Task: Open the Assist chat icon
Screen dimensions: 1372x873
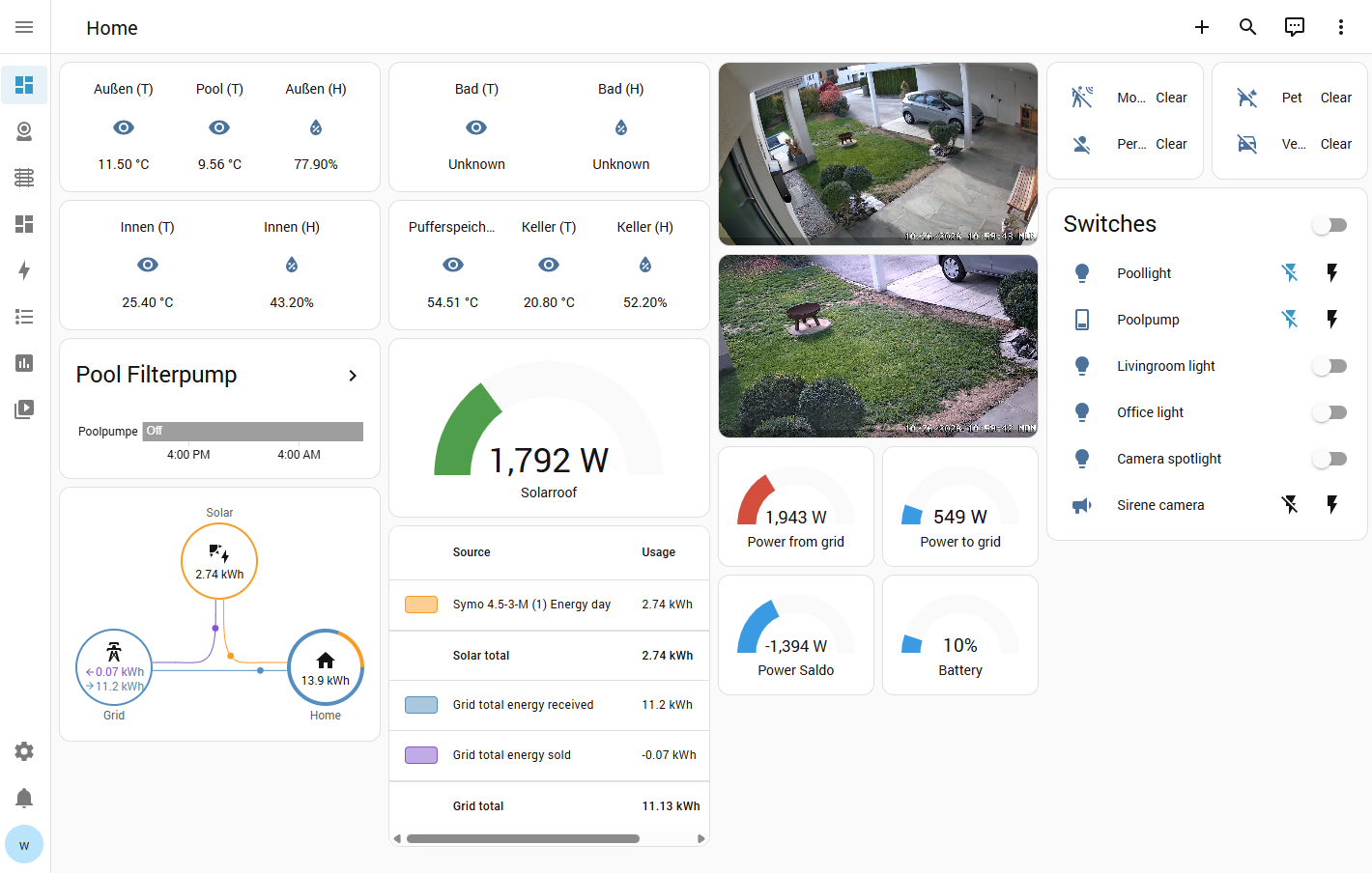Action: tap(1295, 27)
